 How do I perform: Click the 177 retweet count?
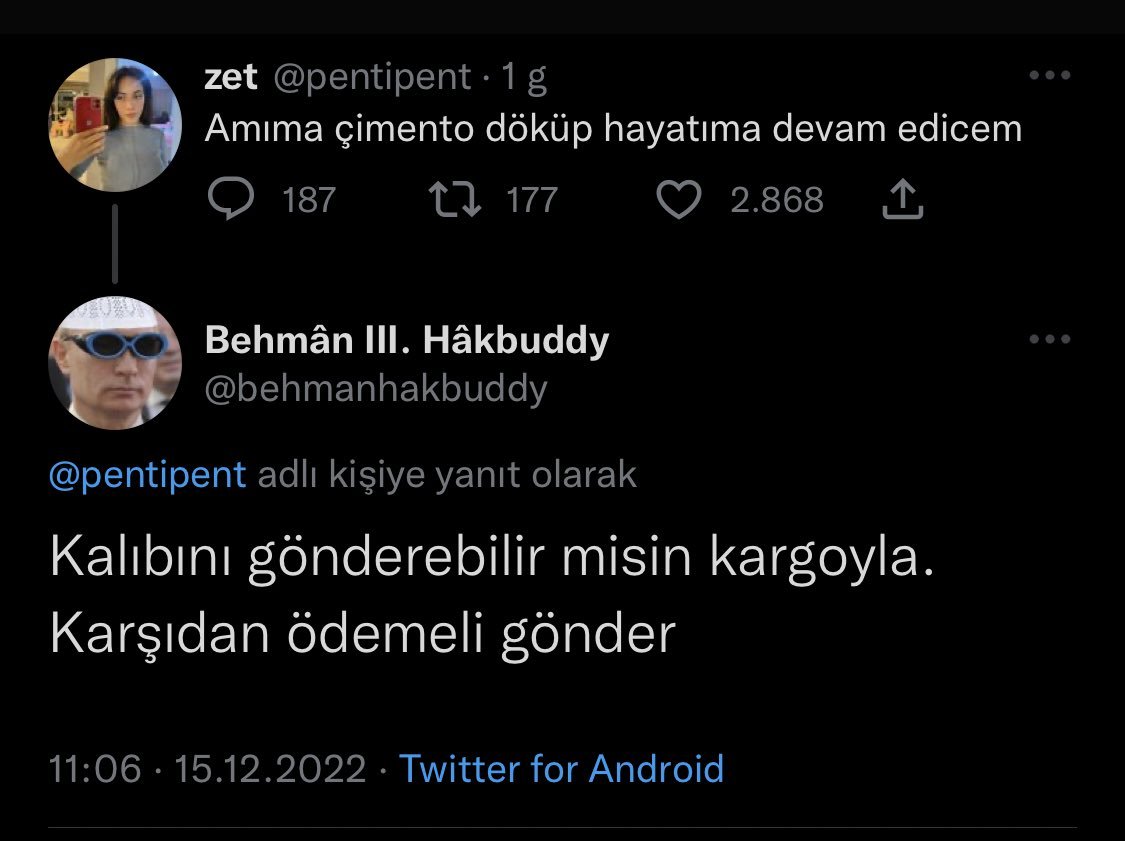(x=531, y=200)
